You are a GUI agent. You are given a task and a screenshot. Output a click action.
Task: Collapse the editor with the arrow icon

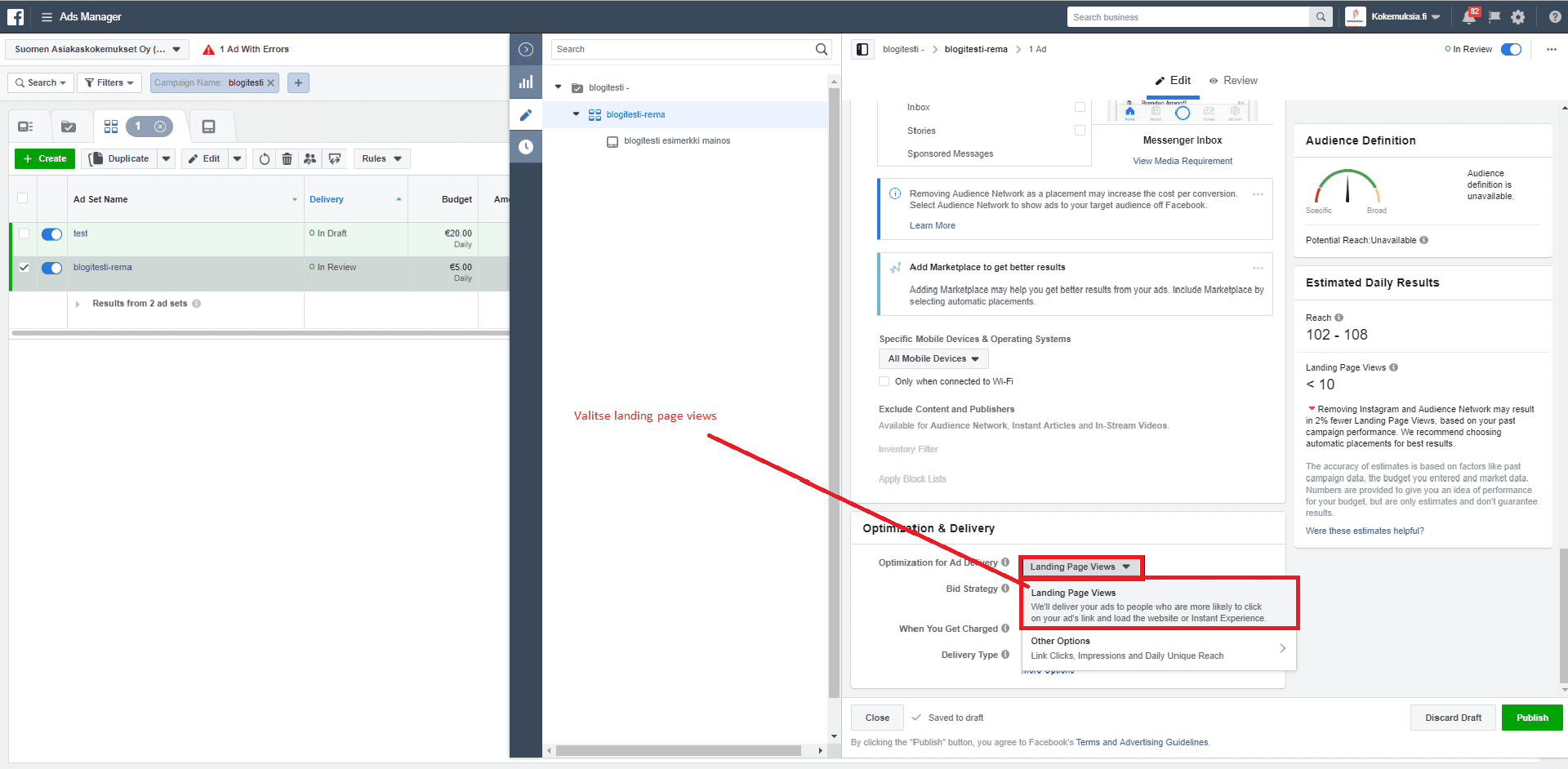coord(526,50)
